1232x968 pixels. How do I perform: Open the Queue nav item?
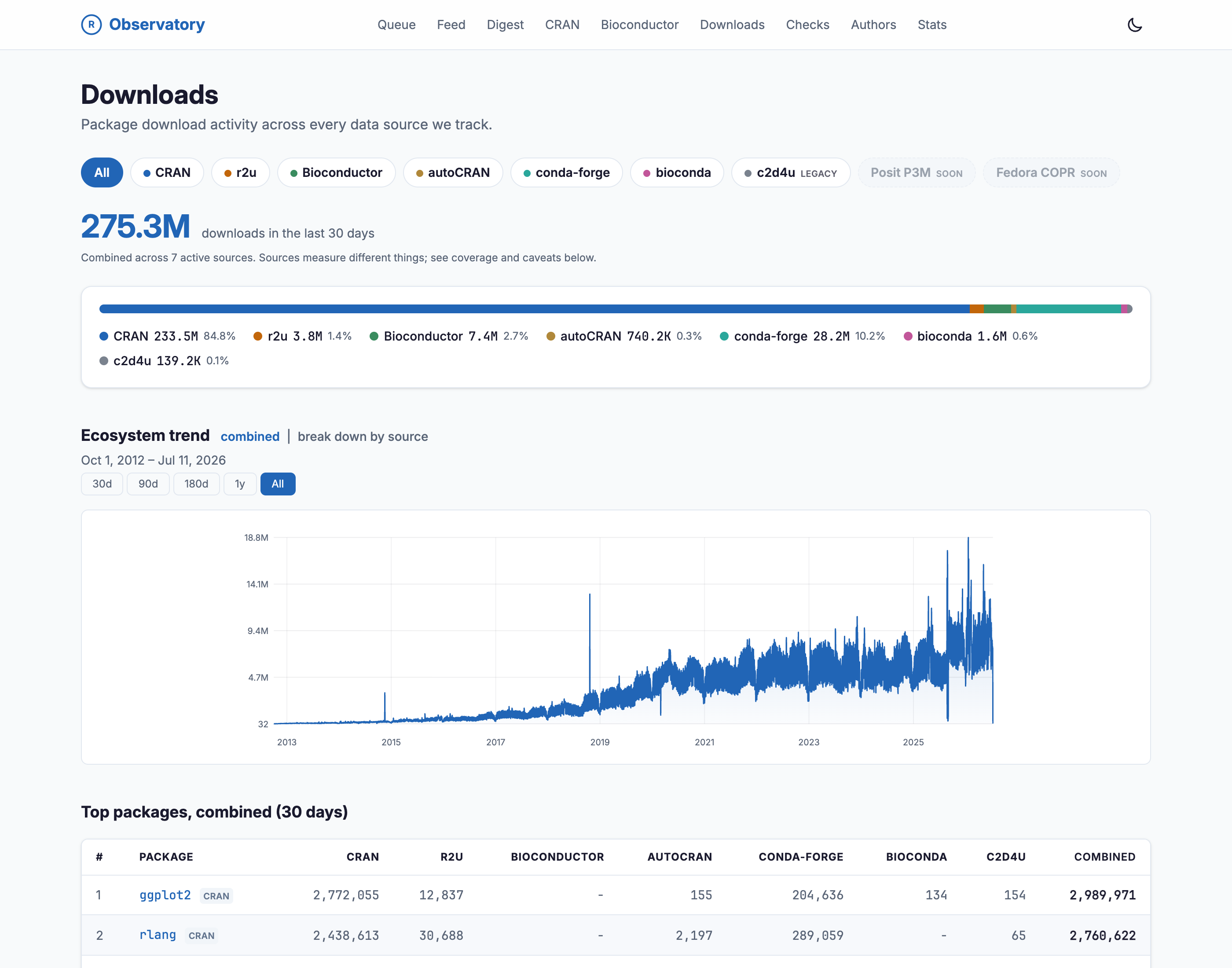click(396, 25)
